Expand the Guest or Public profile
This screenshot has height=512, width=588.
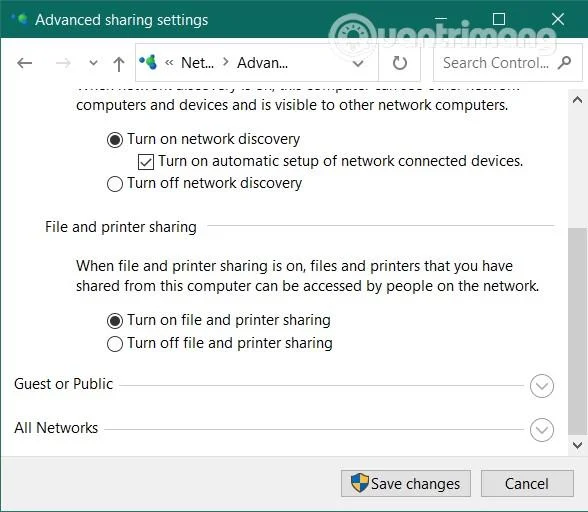542,386
